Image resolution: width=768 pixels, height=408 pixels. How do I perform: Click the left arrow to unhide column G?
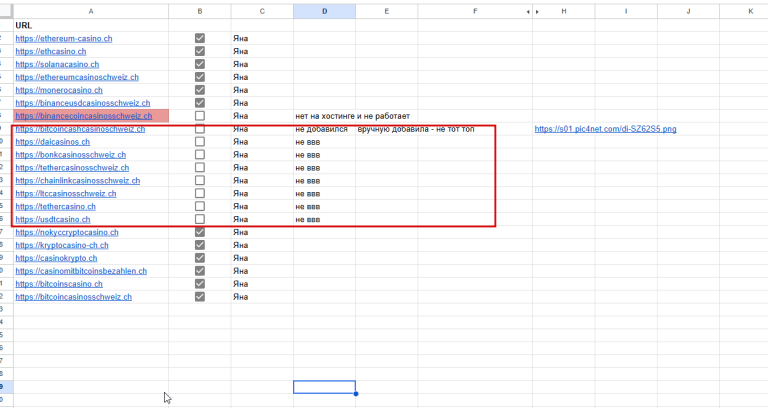coord(528,11)
